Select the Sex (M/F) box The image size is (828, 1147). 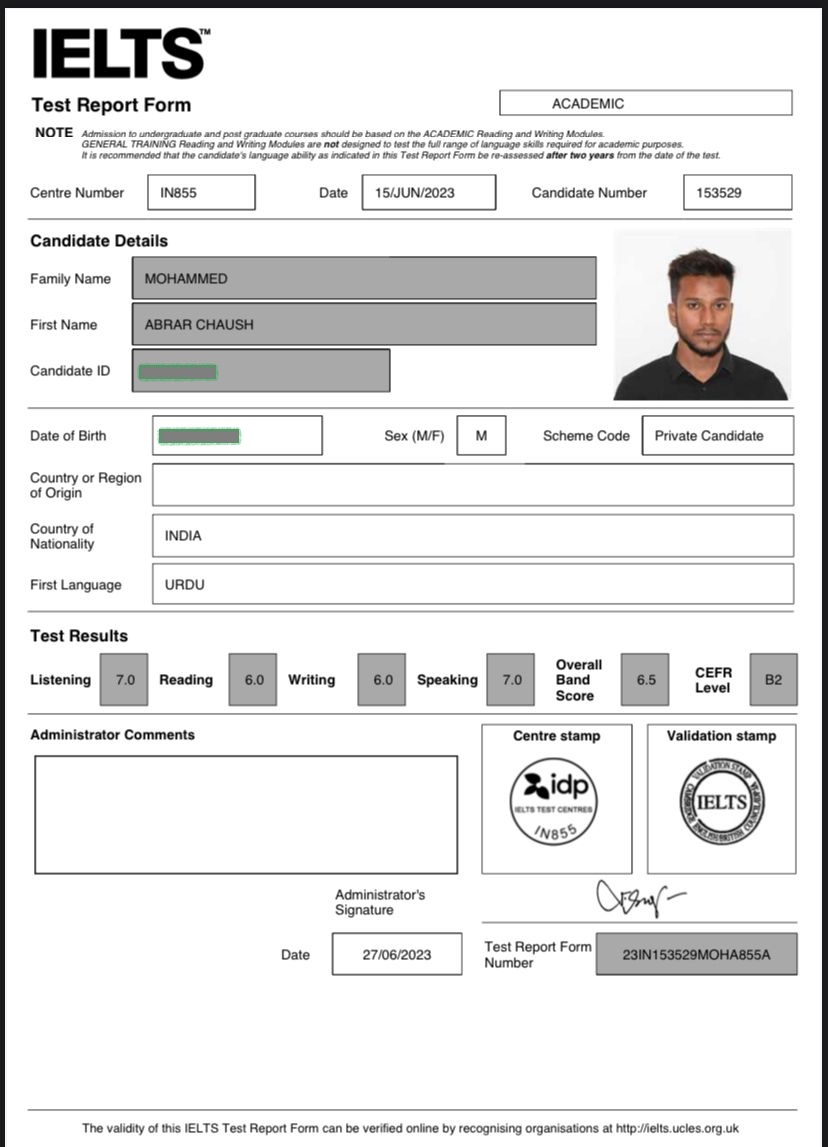[x=481, y=436]
